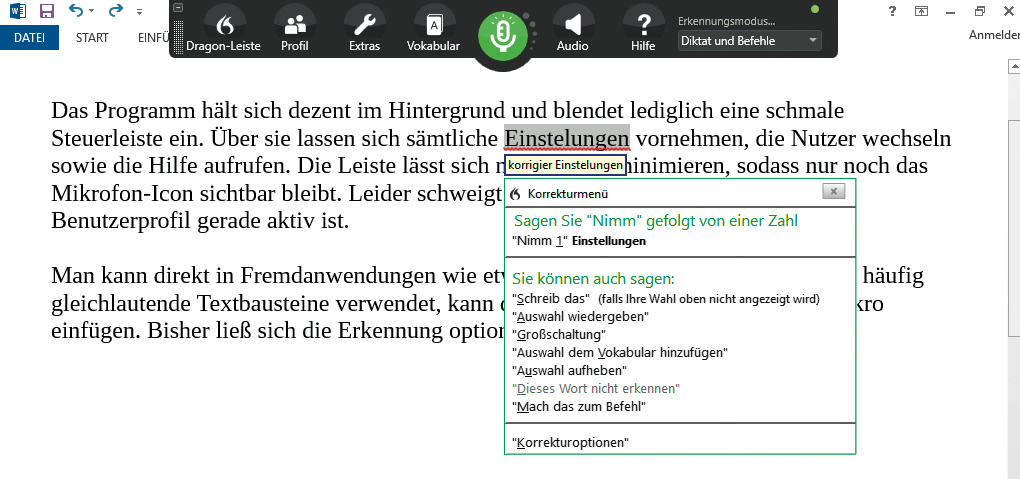The image size is (1020, 479).
Task: Choose "Nimm 1" Einstellungen correction
Action: point(579,241)
